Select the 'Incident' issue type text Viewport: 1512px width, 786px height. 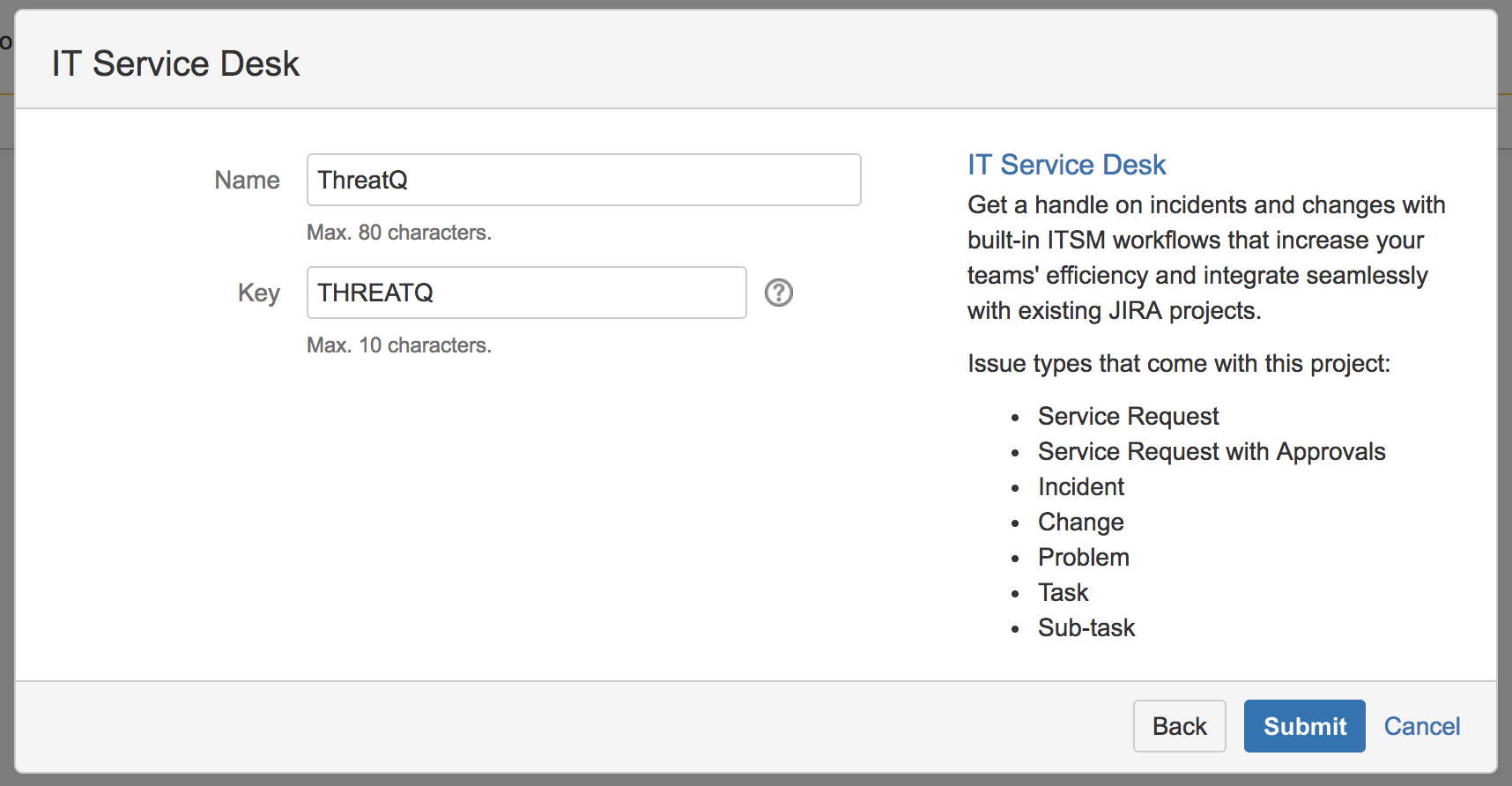(x=1081, y=486)
